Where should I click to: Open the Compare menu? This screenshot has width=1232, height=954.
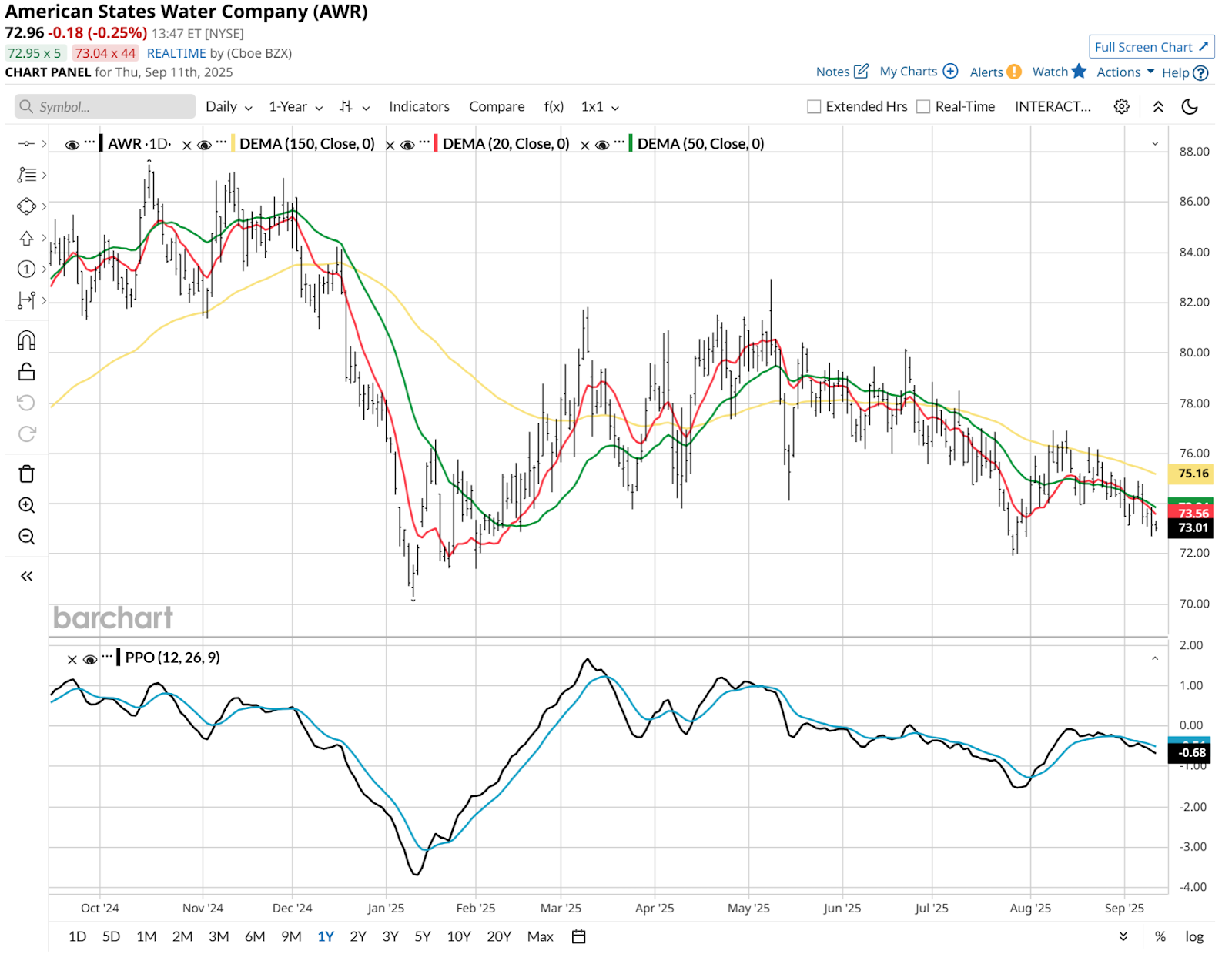(x=497, y=106)
